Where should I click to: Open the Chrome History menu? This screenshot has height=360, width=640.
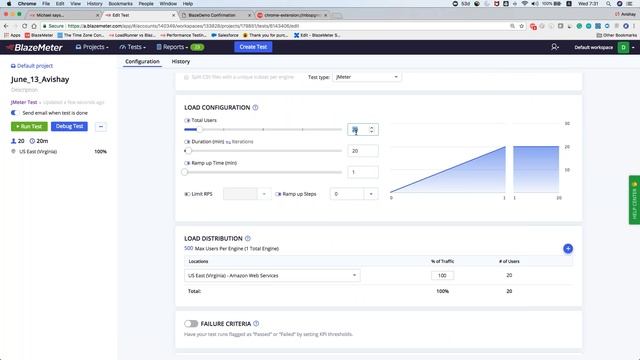click(x=94, y=4)
